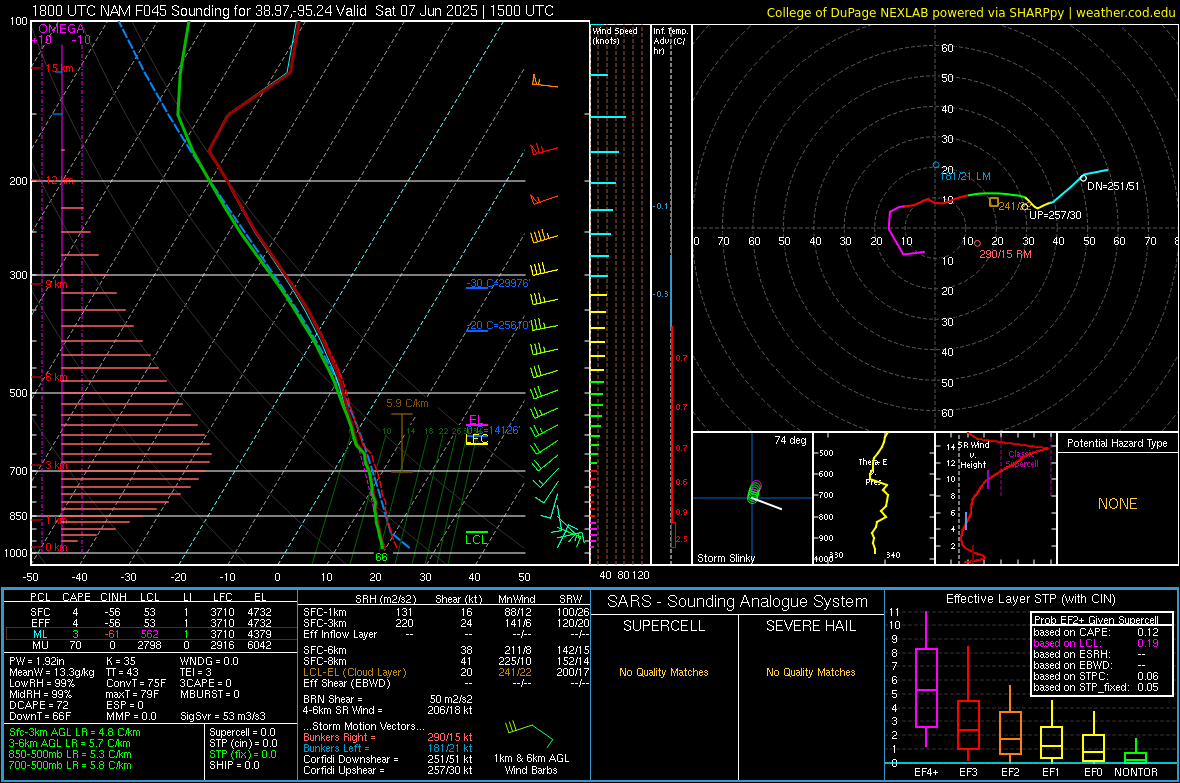Image resolution: width=1180 pixels, height=783 pixels.
Task: Click the 'SHIP = 0.0' value
Action: coord(234,765)
